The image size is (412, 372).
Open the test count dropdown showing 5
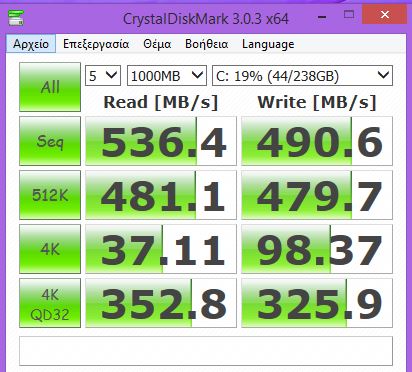tap(103, 76)
